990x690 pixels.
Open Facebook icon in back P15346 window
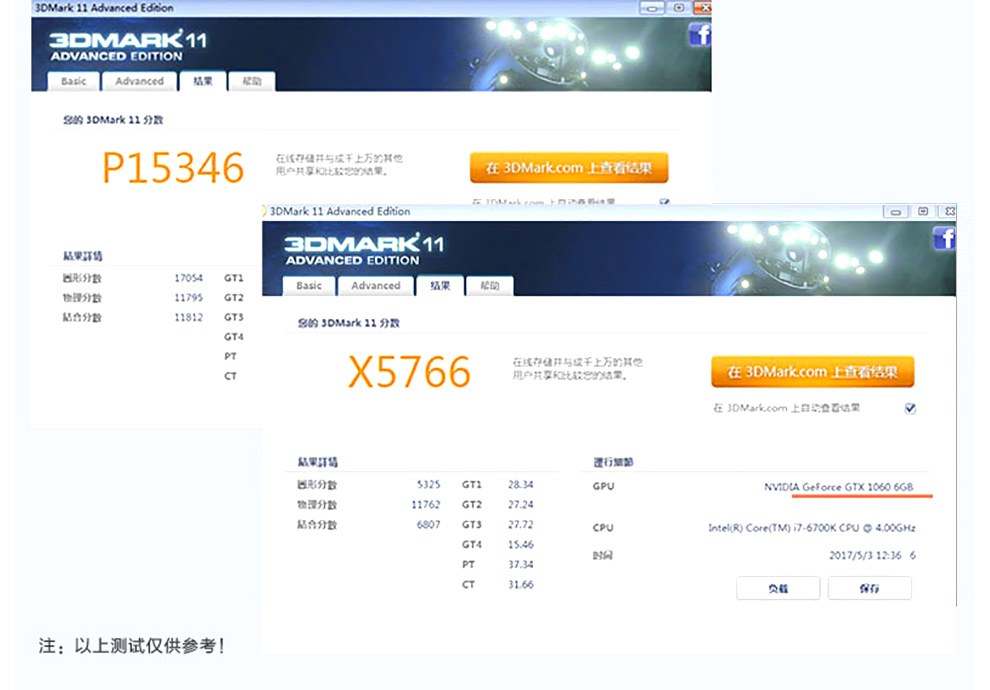(x=700, y=34)
